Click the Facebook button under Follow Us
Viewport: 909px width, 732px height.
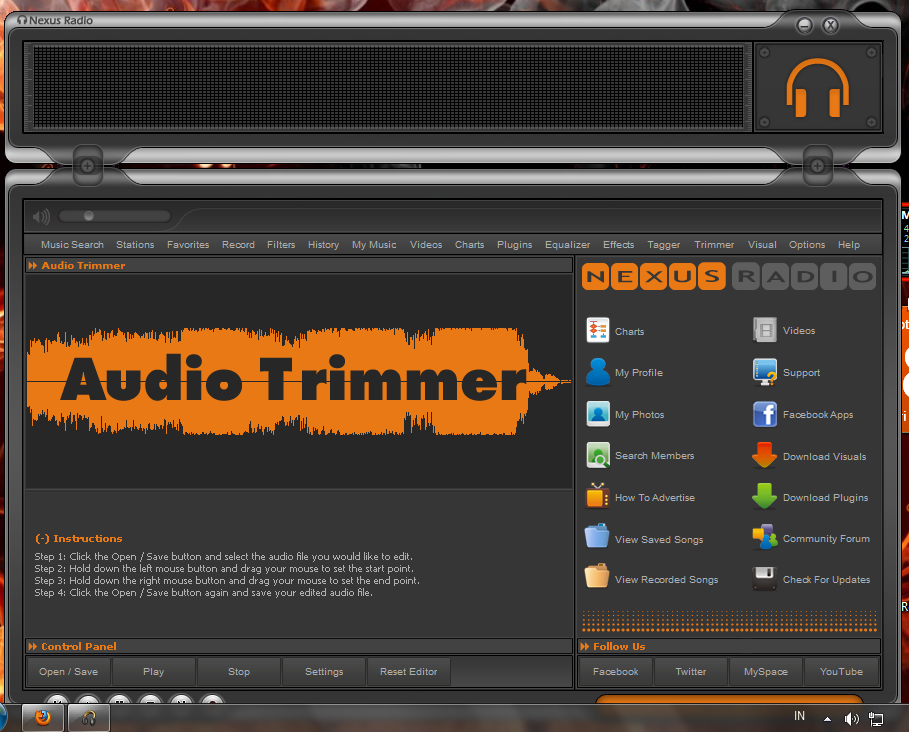[x=616, y=672]
